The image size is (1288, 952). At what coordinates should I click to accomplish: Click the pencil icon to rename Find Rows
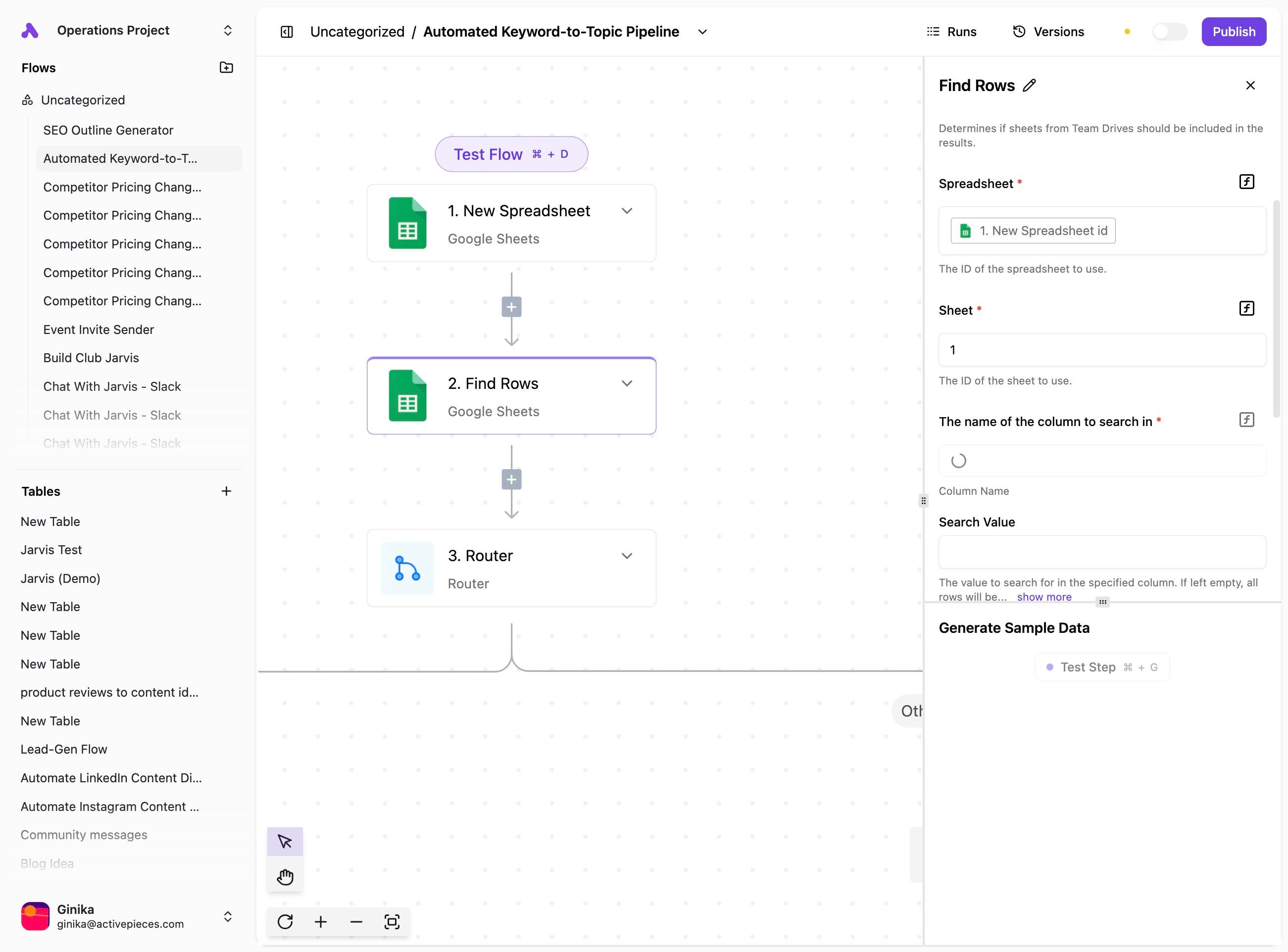[x=1029, y=85]
